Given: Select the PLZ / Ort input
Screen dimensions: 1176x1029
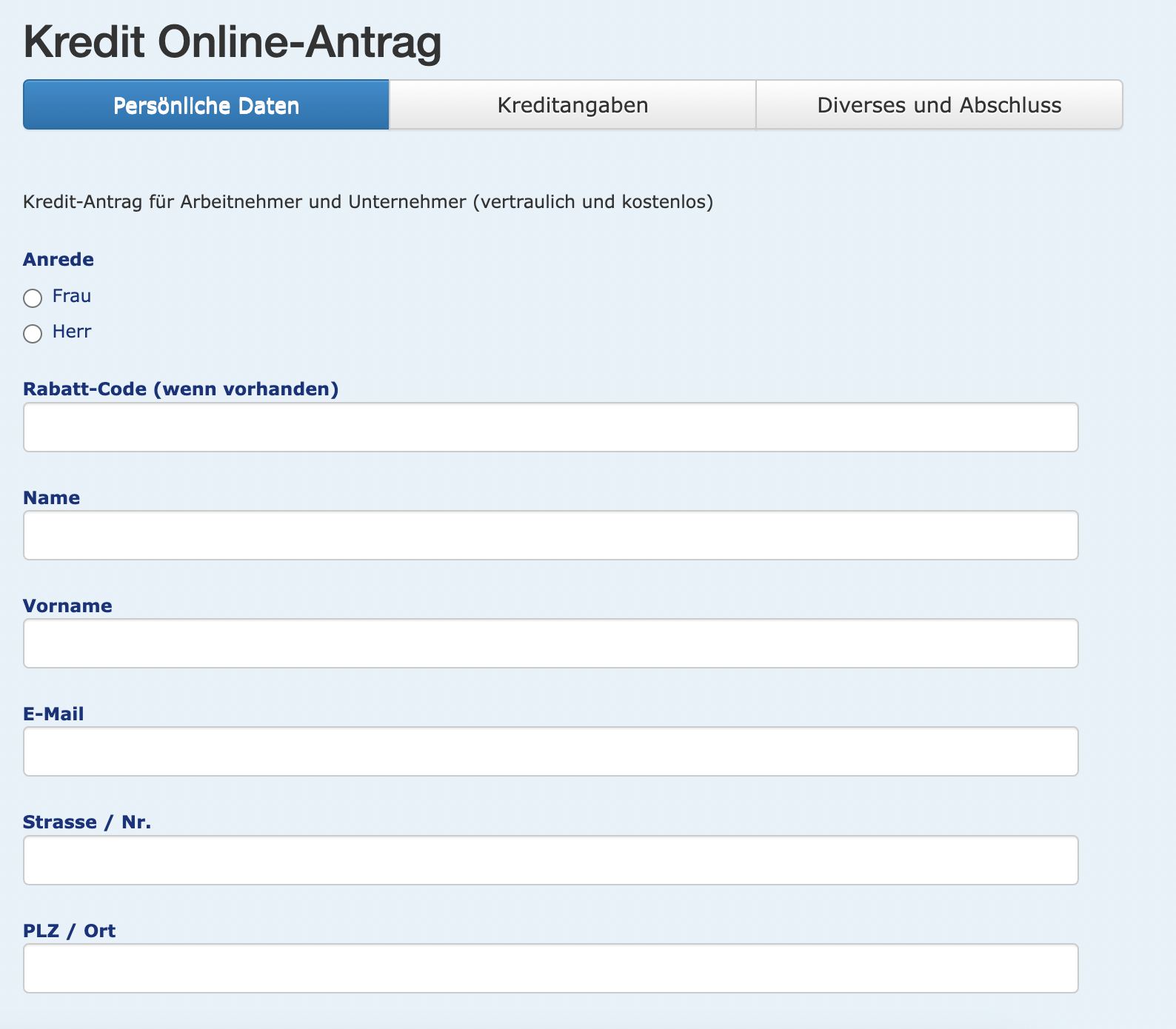Looking at the screenshot, I should 551,968.
